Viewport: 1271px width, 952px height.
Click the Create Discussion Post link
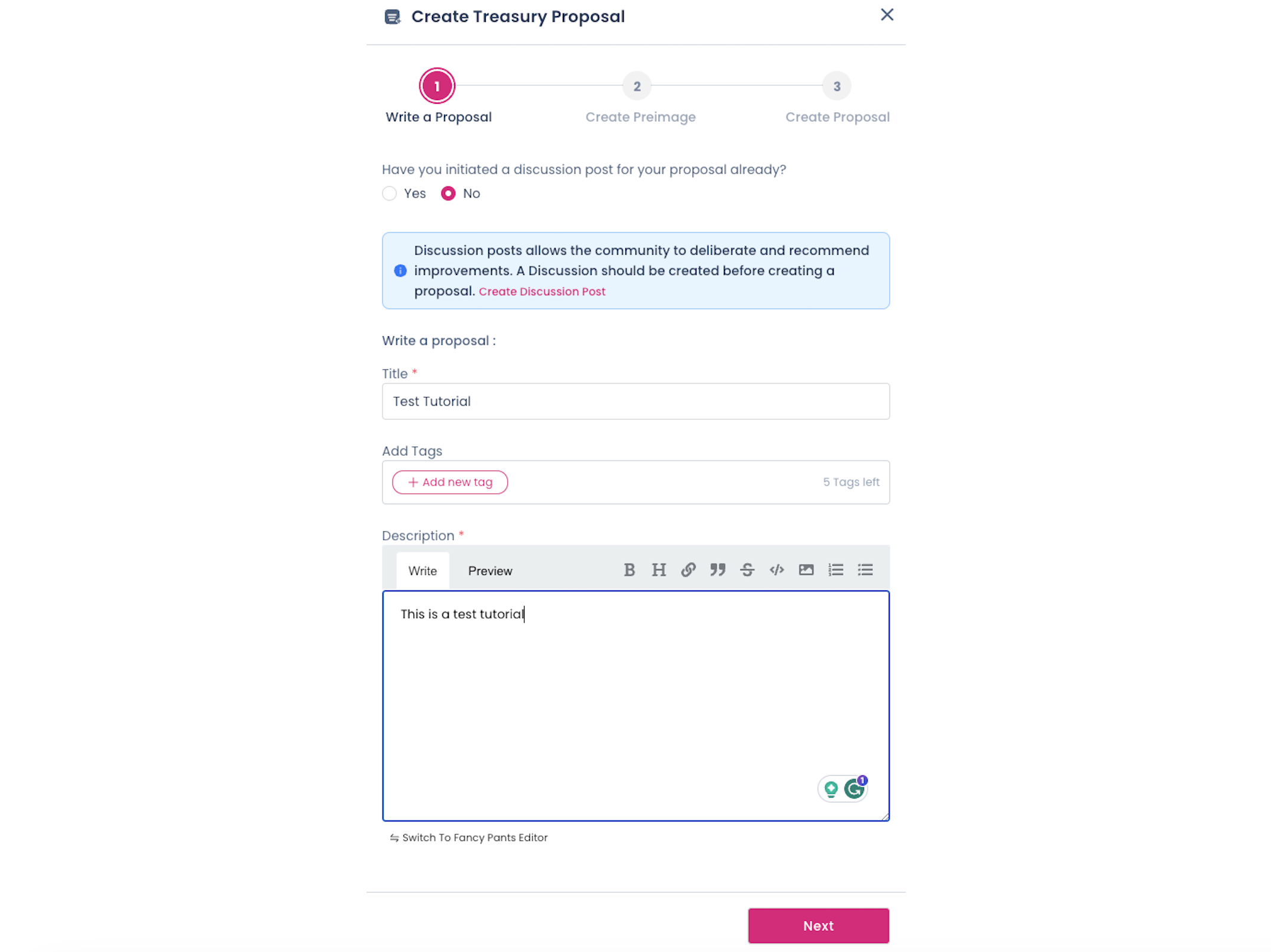[x=542, y=291]
